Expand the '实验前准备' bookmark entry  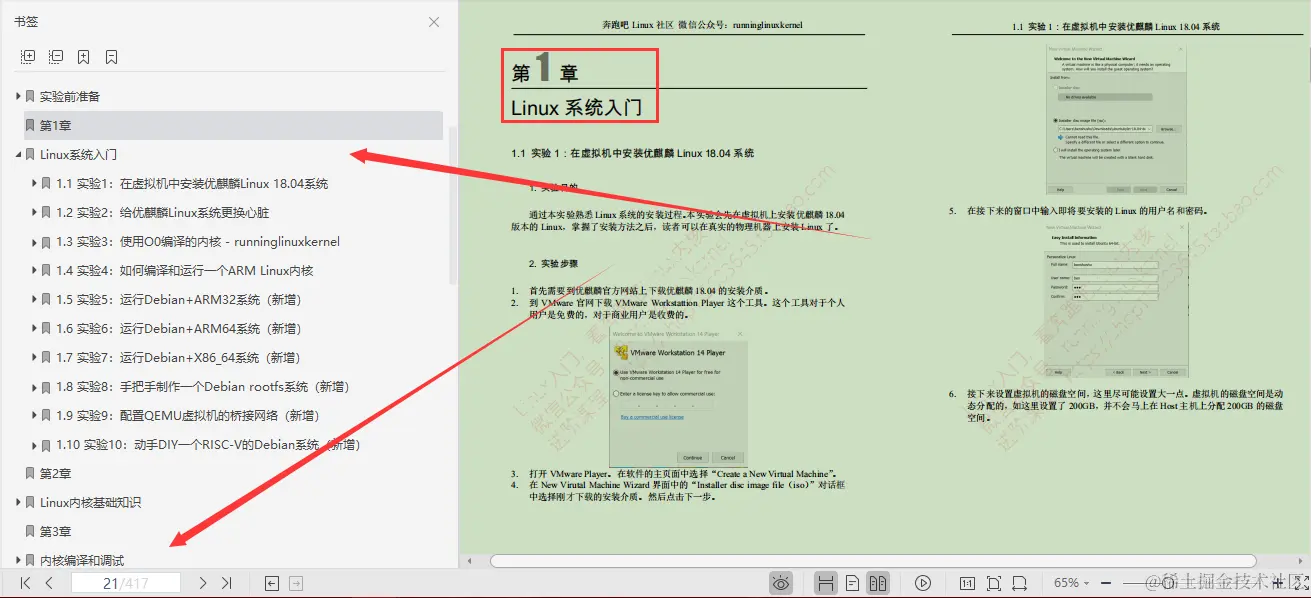16,95
